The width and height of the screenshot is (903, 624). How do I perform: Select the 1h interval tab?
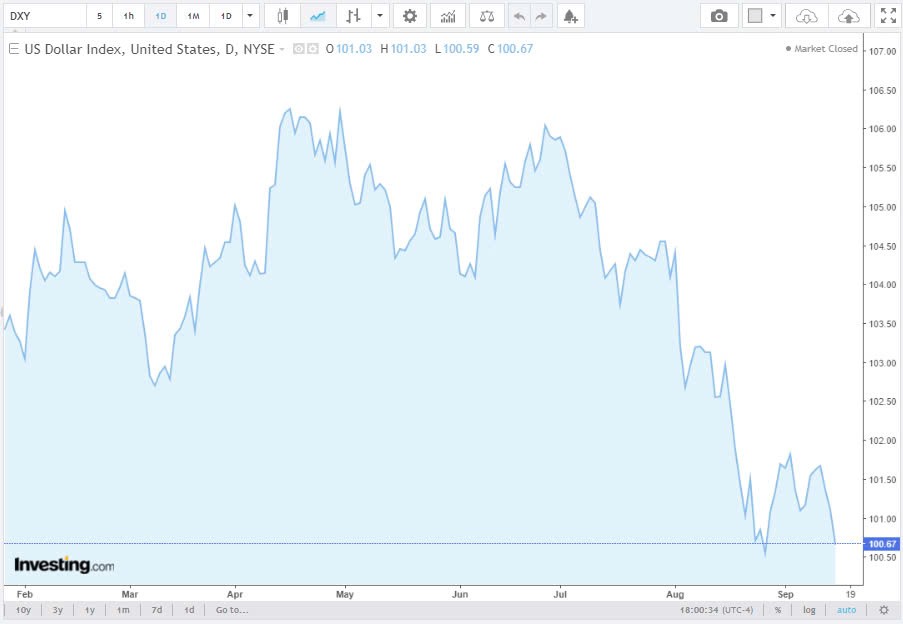(x=128, y=16)
